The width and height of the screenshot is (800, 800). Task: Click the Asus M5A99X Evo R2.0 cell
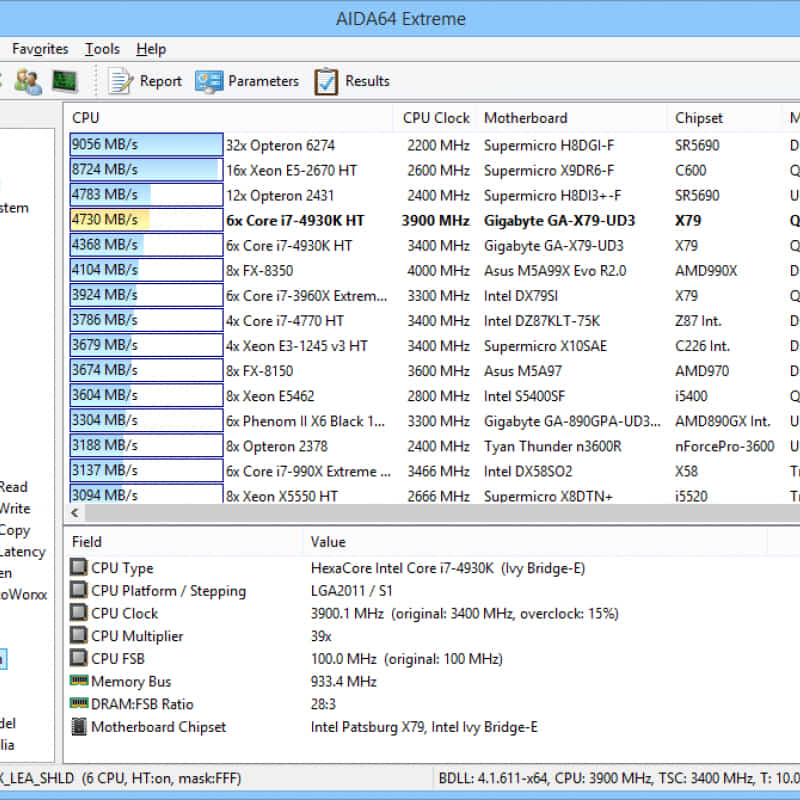click(555, 270)
